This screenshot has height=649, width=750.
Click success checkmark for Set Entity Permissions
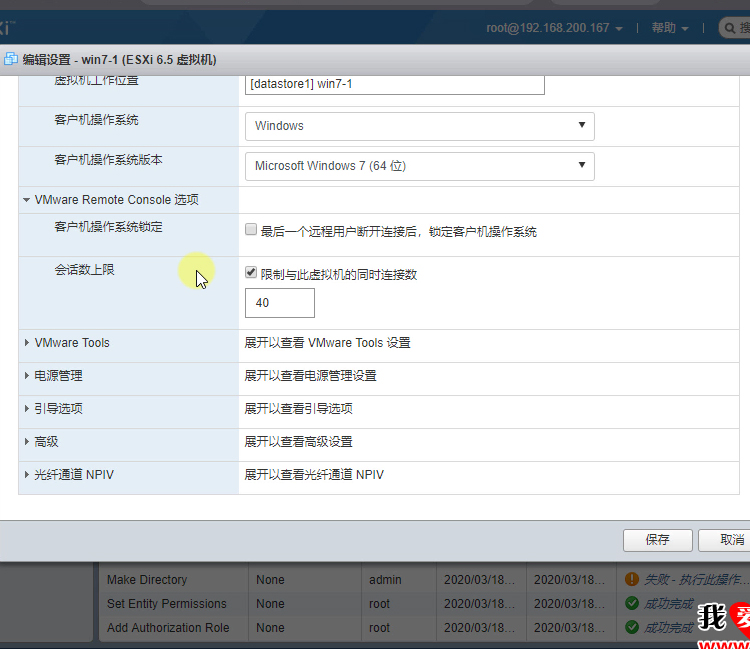click(631, 603)
